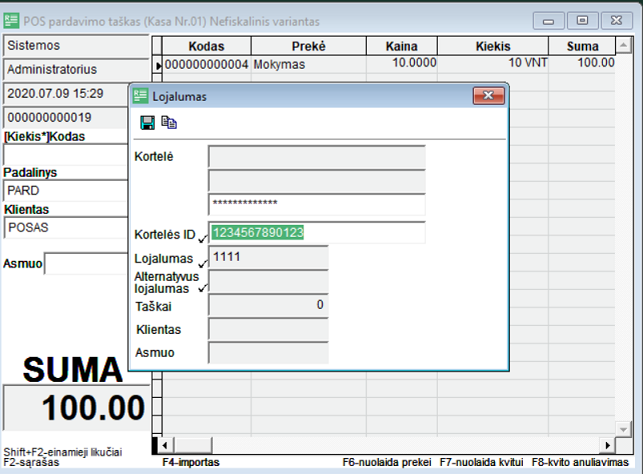Click the checkmark next to Lojalumas label
The image size is (643, 474).
[x=203, y=263]
